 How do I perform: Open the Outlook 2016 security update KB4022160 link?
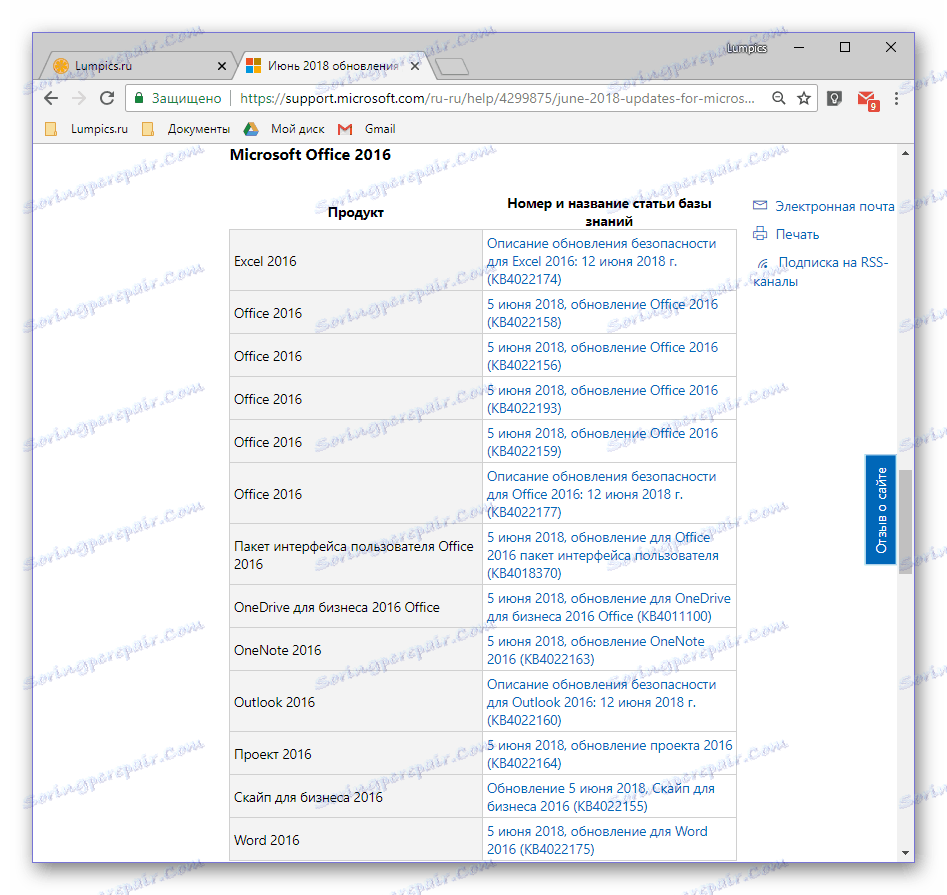[602, 702]
